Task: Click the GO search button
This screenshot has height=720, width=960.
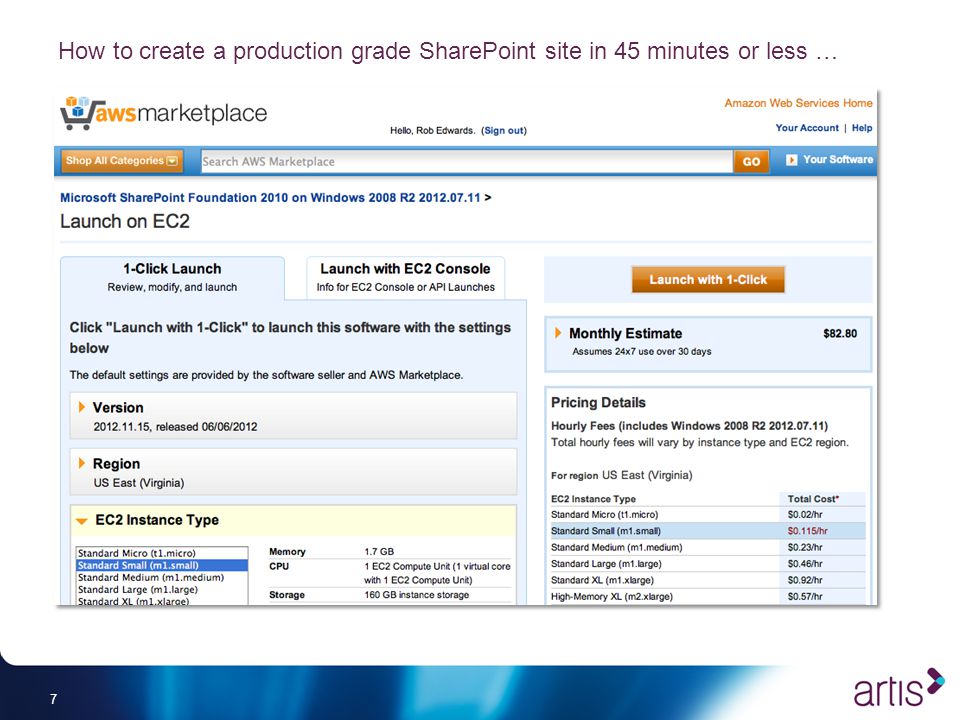Action: tap(751, 162)
